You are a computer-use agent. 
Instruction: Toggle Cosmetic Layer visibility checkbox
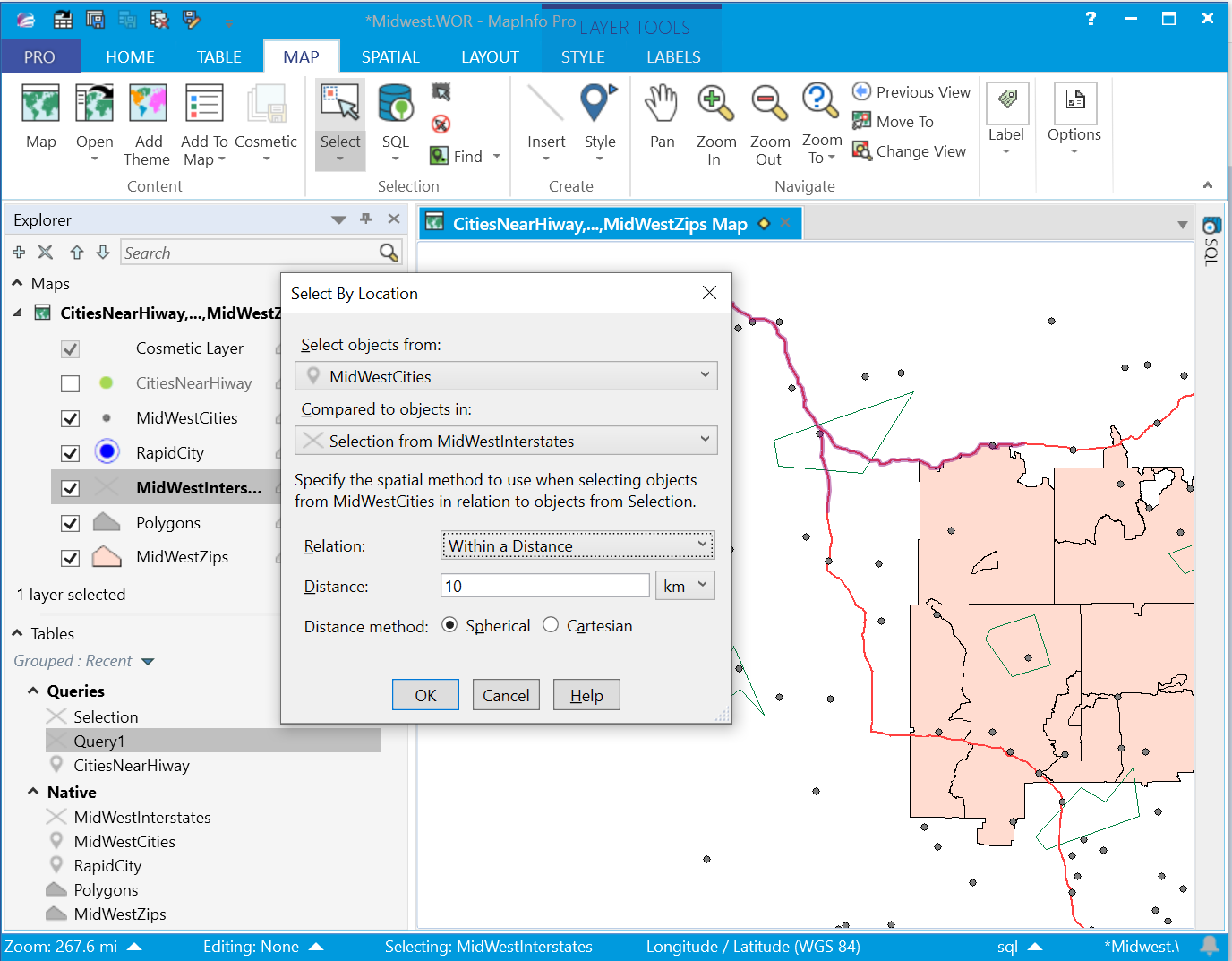point(70,348)
